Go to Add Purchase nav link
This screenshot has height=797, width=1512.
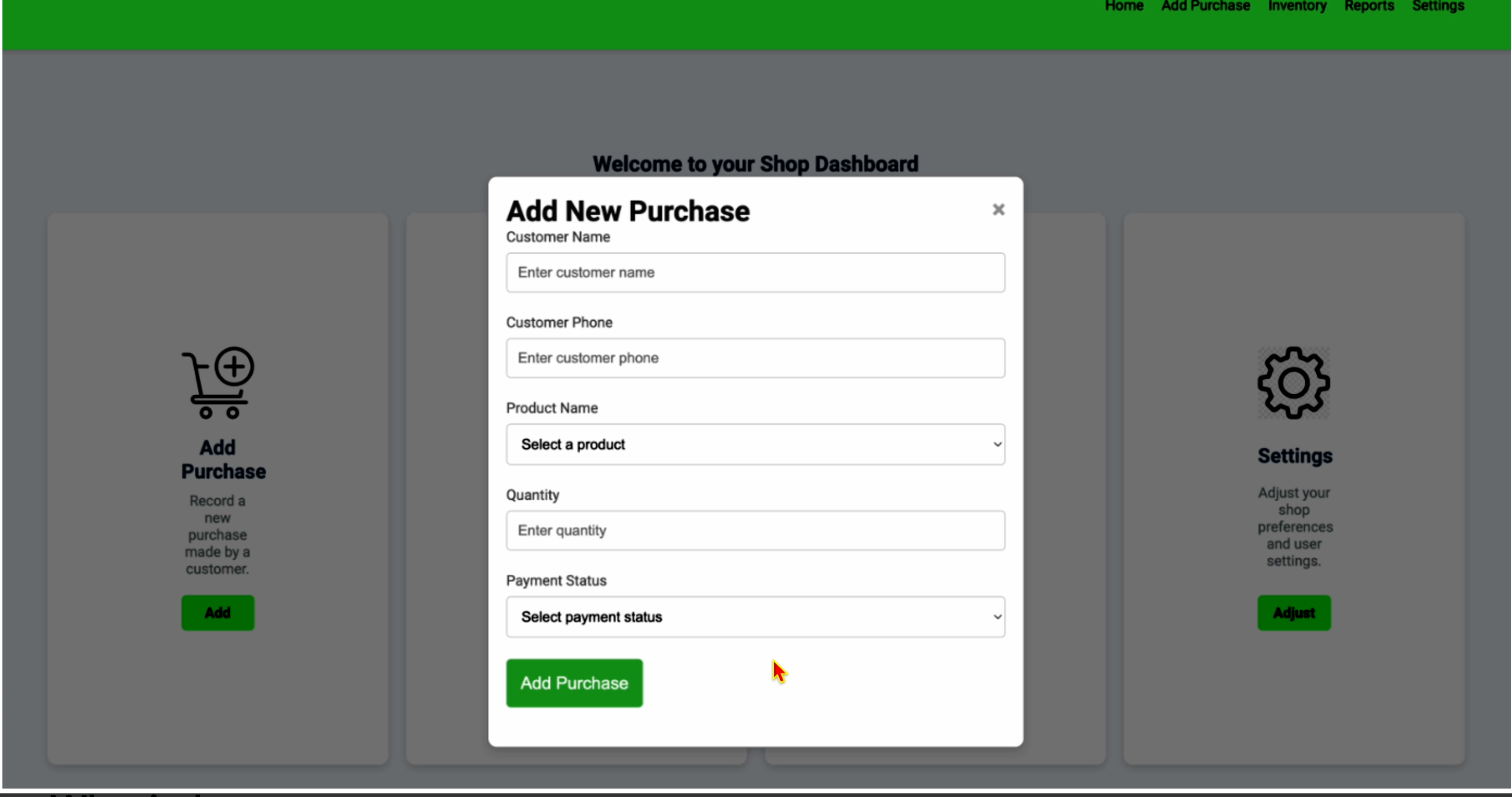point(1205,6)
